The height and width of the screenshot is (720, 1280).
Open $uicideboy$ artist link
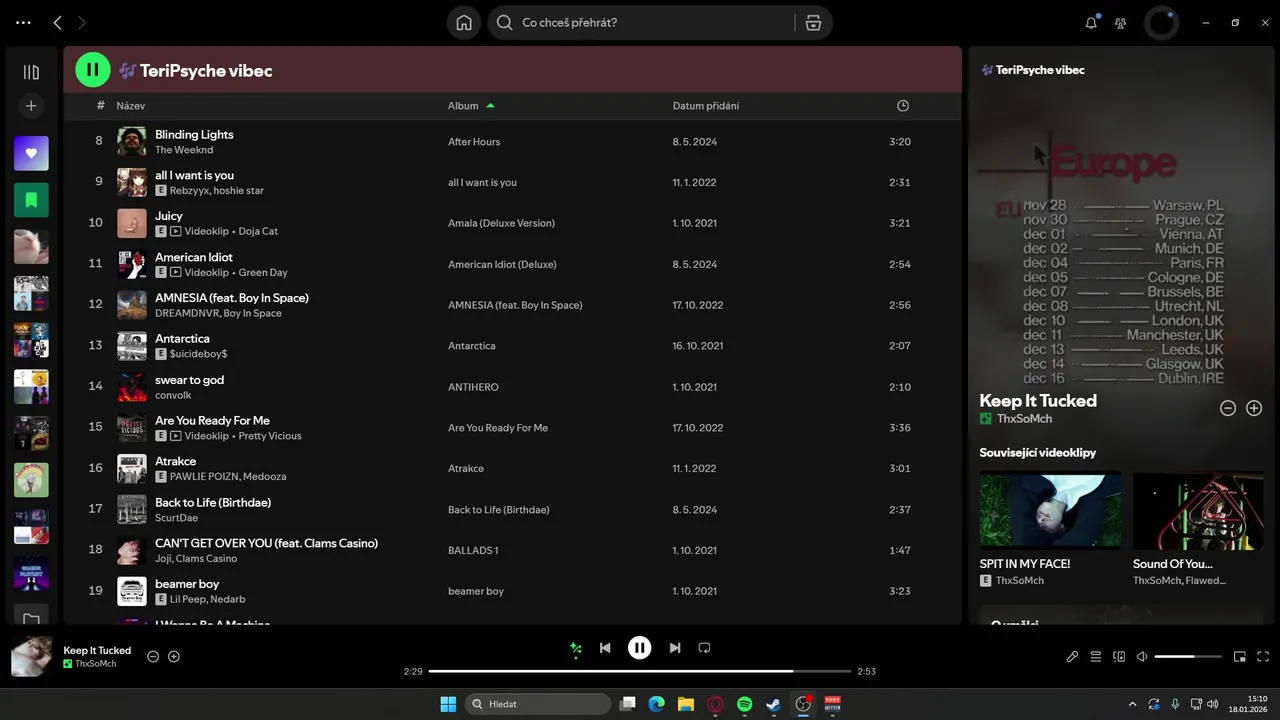click(198, 354)
